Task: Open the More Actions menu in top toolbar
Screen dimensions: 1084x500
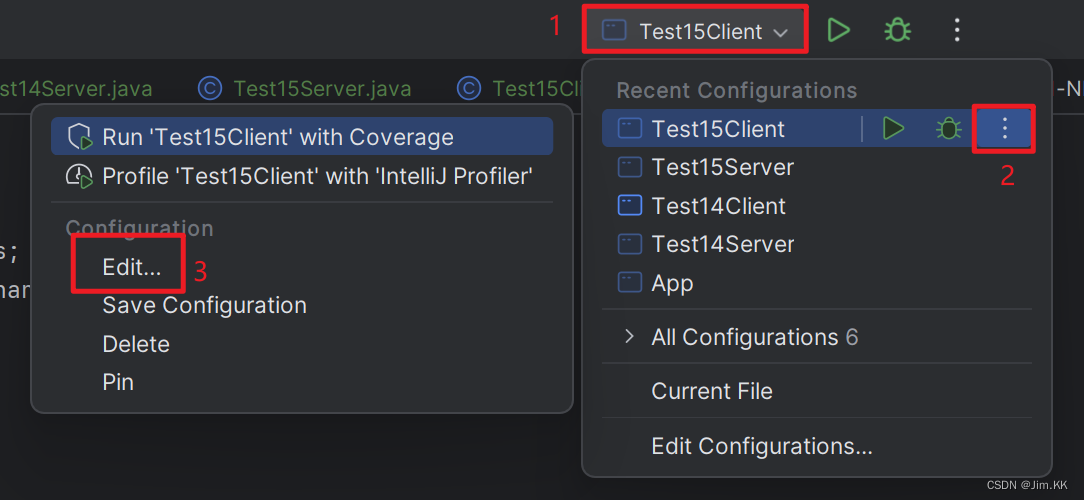Action: click(957, 30)
